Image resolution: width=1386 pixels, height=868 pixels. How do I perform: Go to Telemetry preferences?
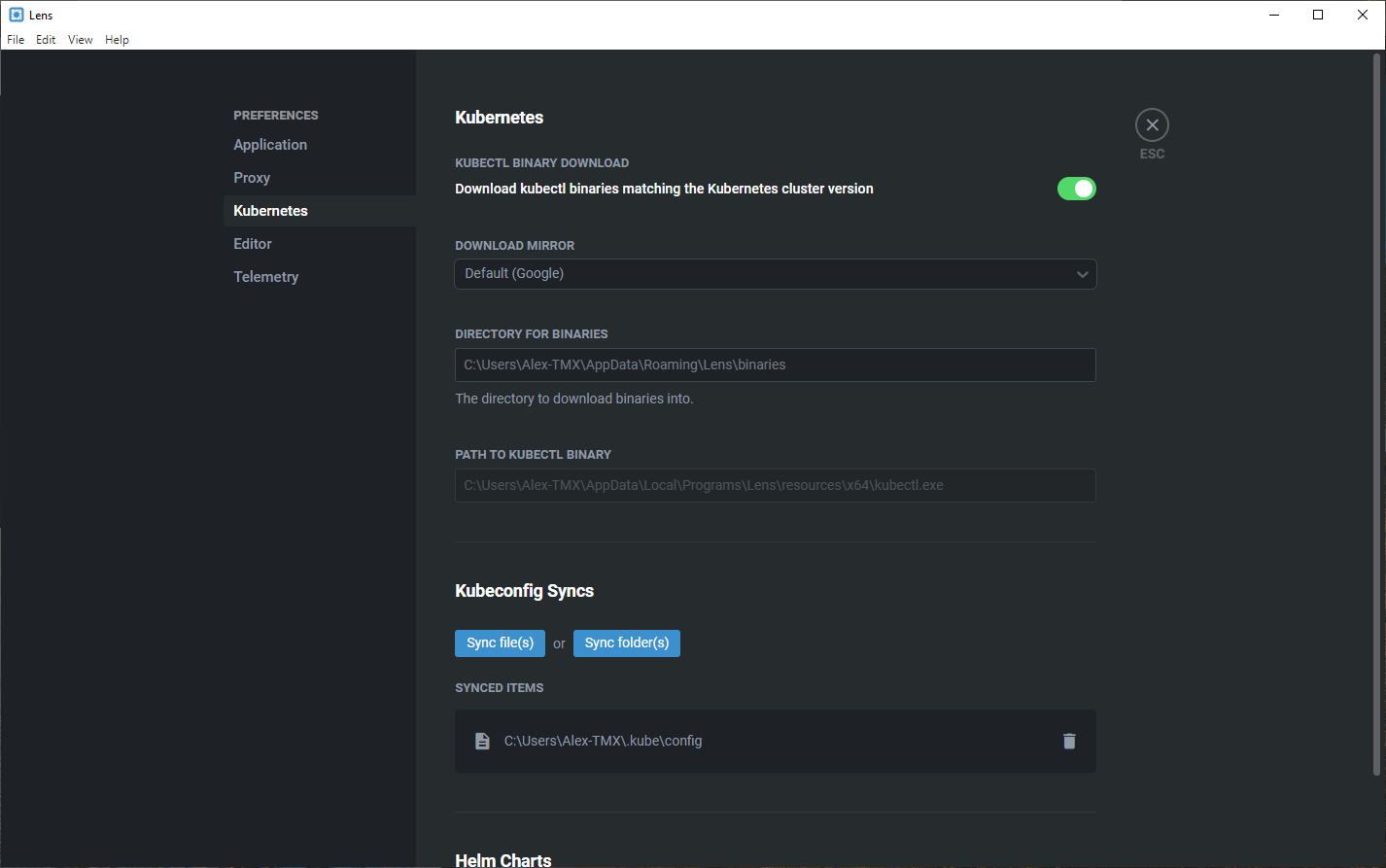click(x=266, y=277)
